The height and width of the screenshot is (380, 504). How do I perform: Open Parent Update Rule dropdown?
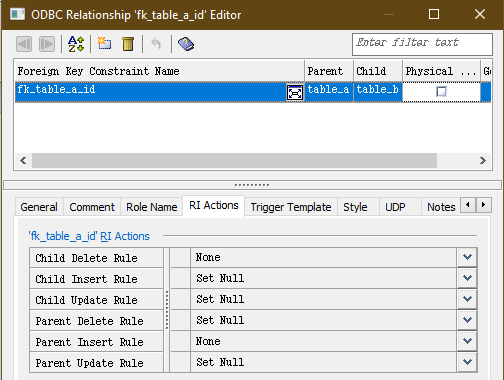tap(467, 362)
